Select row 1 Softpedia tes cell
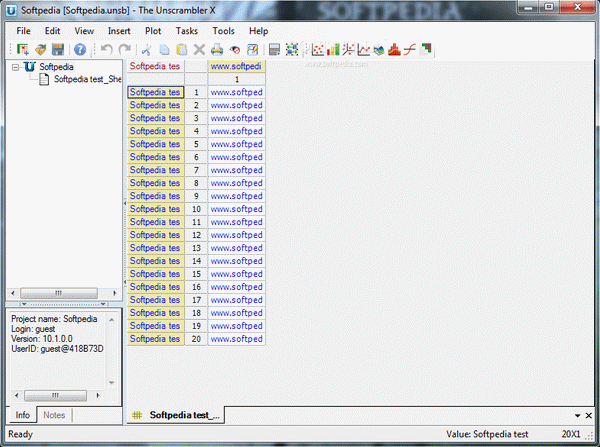 click(x=155, y=92)
